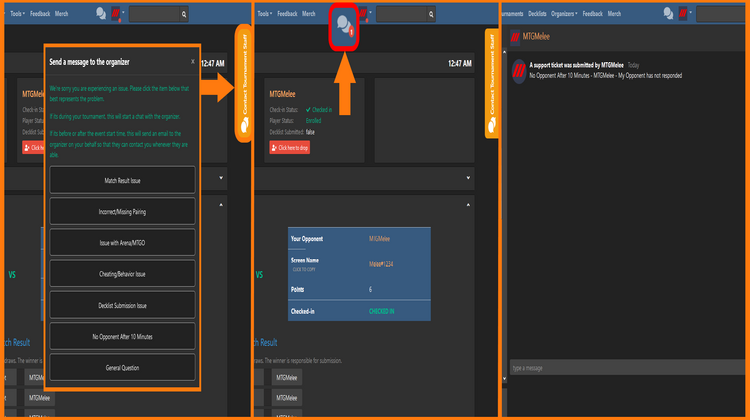Click search magnifier icon in left panel
Viewport: 750px width, 420px height.
click(x=184, y=14)
